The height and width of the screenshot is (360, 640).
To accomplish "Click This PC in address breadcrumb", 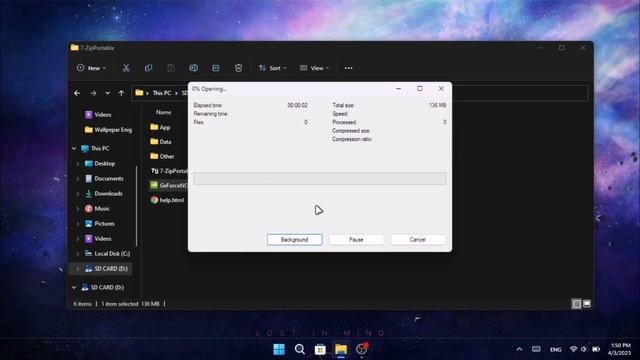I will click(x=162, y=93).
